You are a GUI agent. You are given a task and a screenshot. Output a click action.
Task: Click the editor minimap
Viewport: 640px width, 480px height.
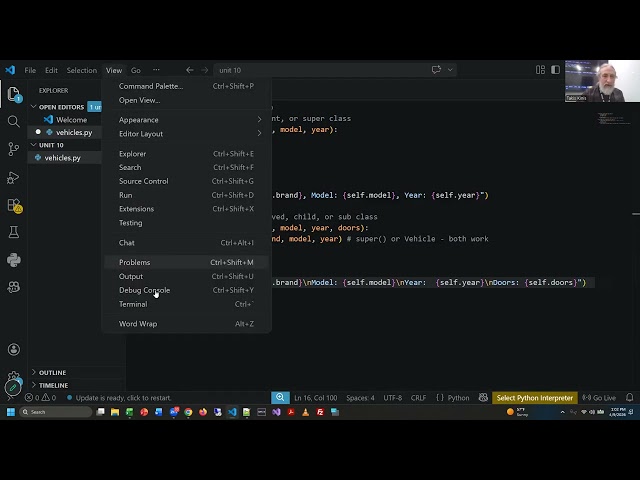click(613, 118)
